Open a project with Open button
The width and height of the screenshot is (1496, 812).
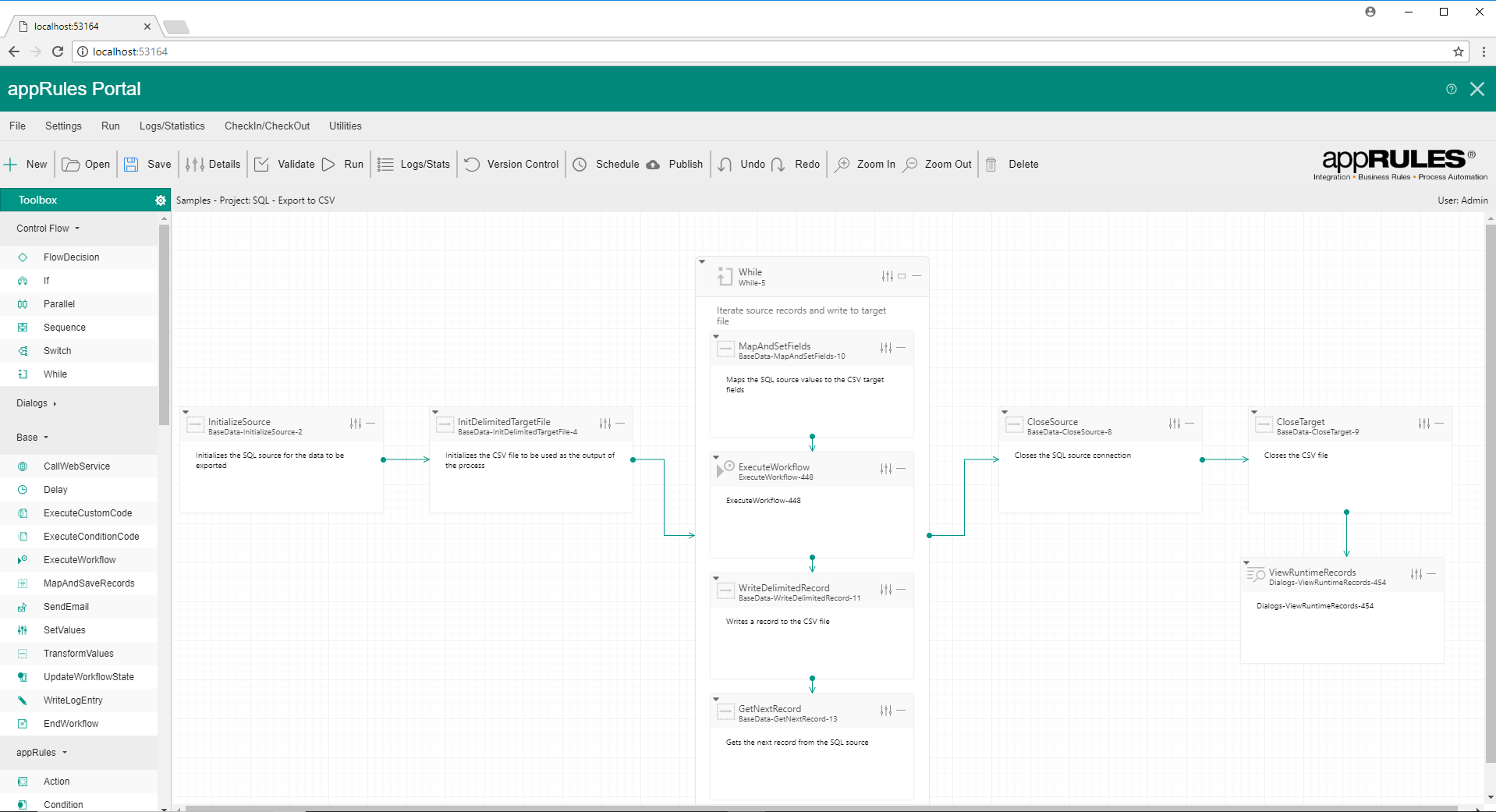[x=86, y=165]
